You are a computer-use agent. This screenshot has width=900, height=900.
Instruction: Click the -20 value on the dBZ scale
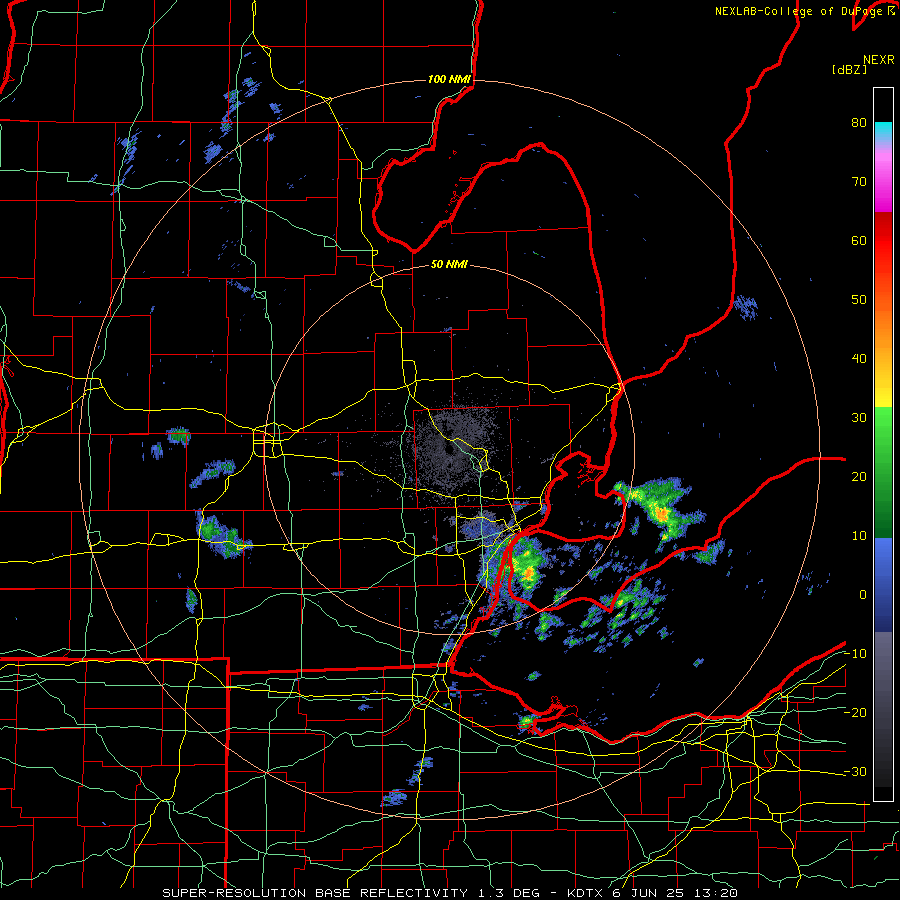coord(855,713)
